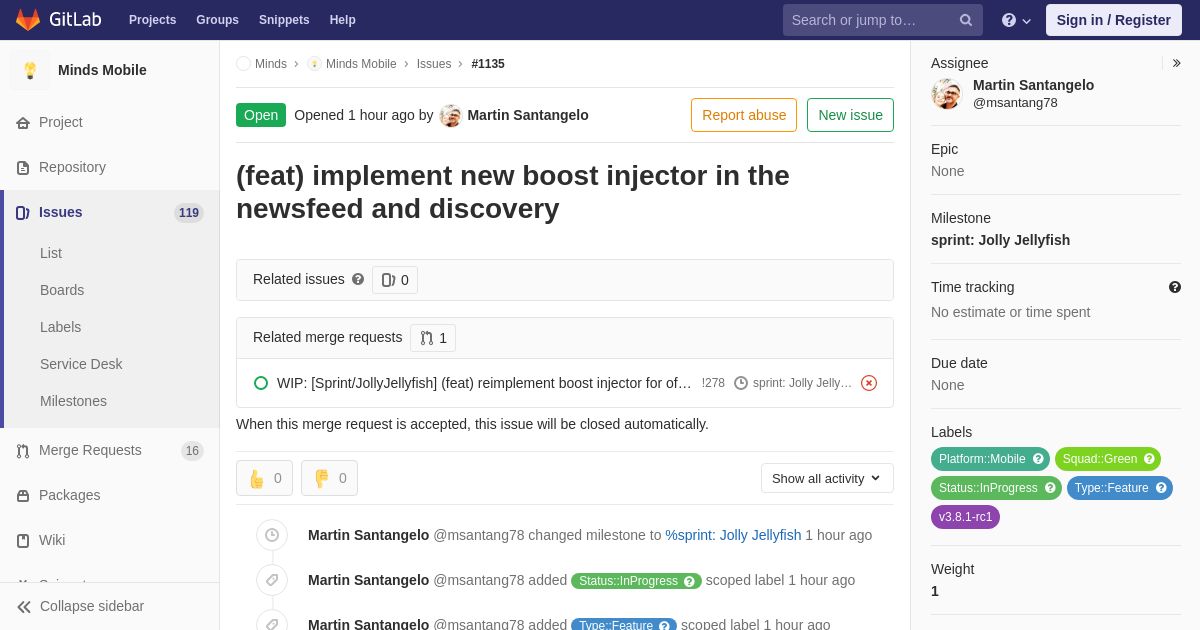
Task: Click the Issues sidebar icon
Action: (x=23, y=213)
